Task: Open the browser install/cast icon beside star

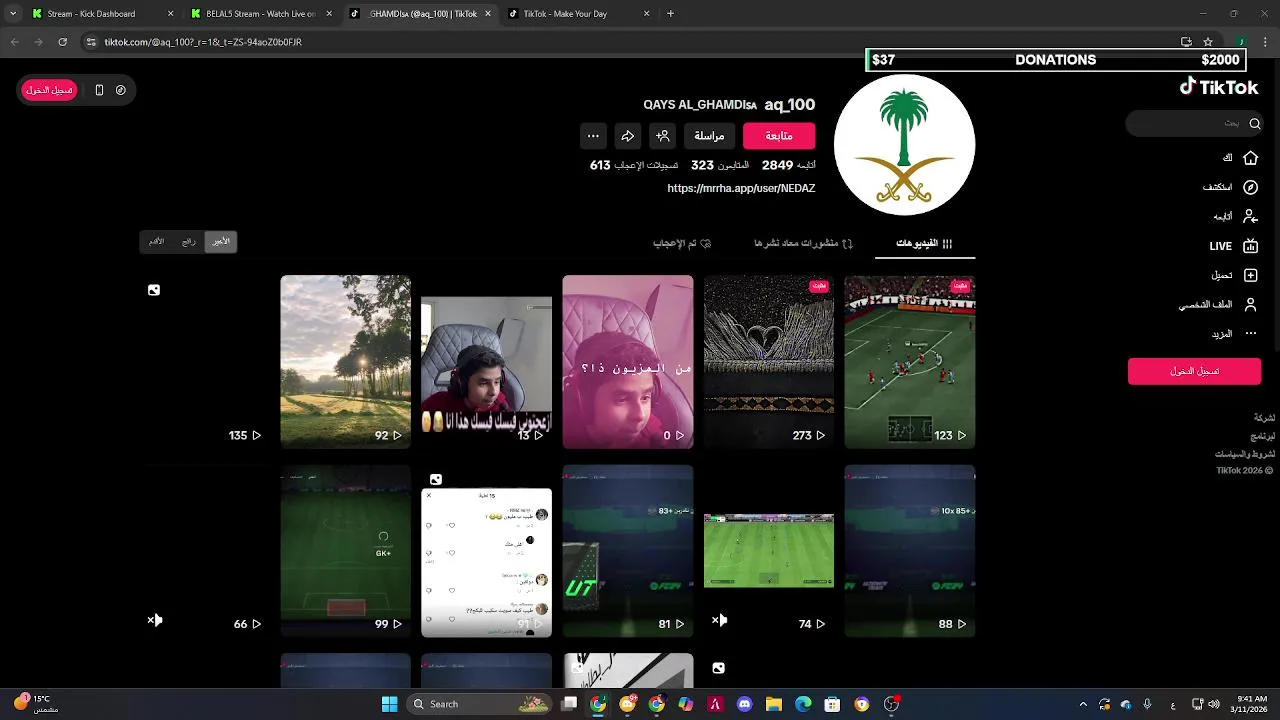Action: click(1186, 42)
